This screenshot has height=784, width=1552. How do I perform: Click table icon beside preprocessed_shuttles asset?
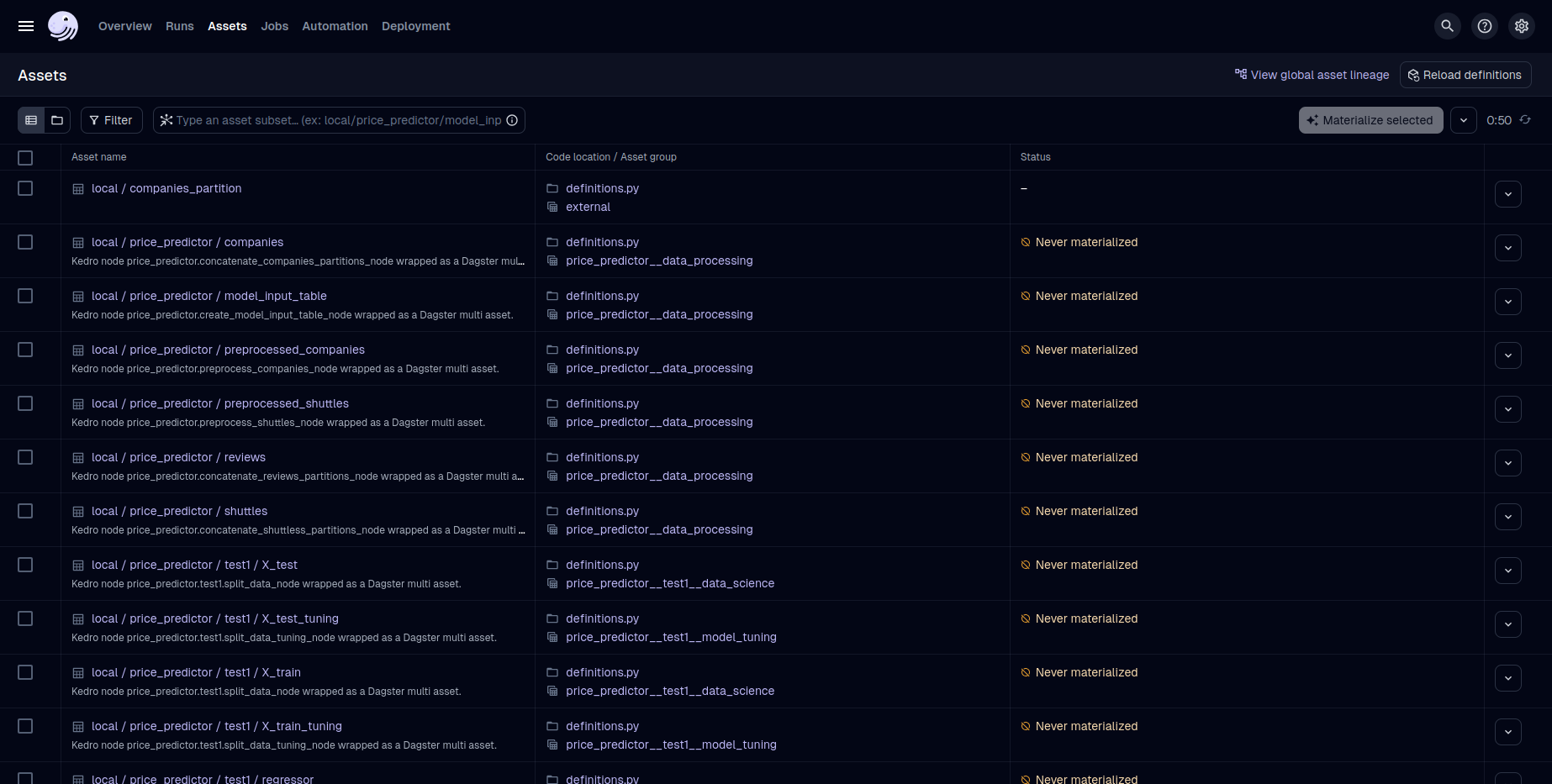[x=78, y=404]
